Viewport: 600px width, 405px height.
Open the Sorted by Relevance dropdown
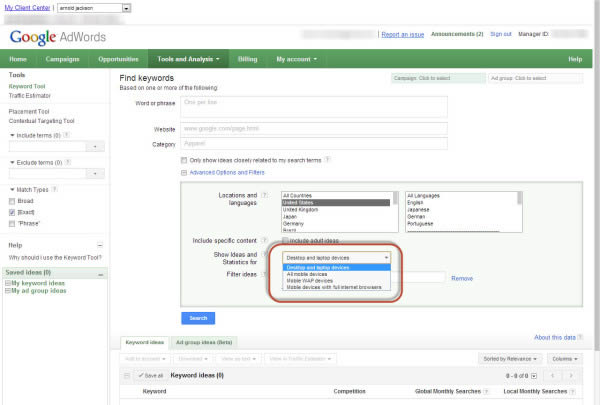(510, 358)
